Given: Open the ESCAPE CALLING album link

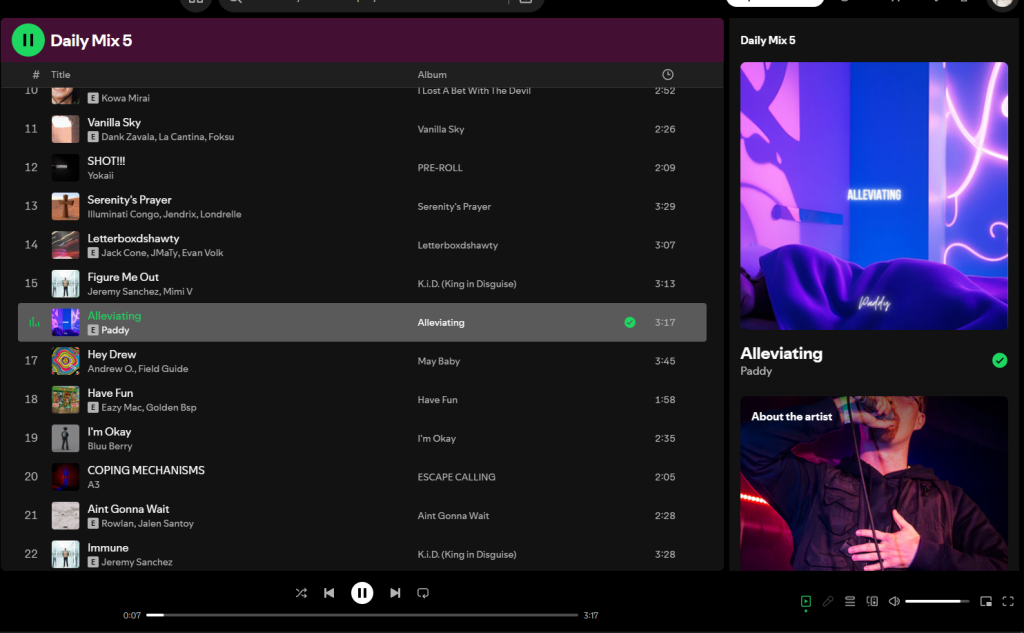Looking at the screenshot, I should coord(456,477).
